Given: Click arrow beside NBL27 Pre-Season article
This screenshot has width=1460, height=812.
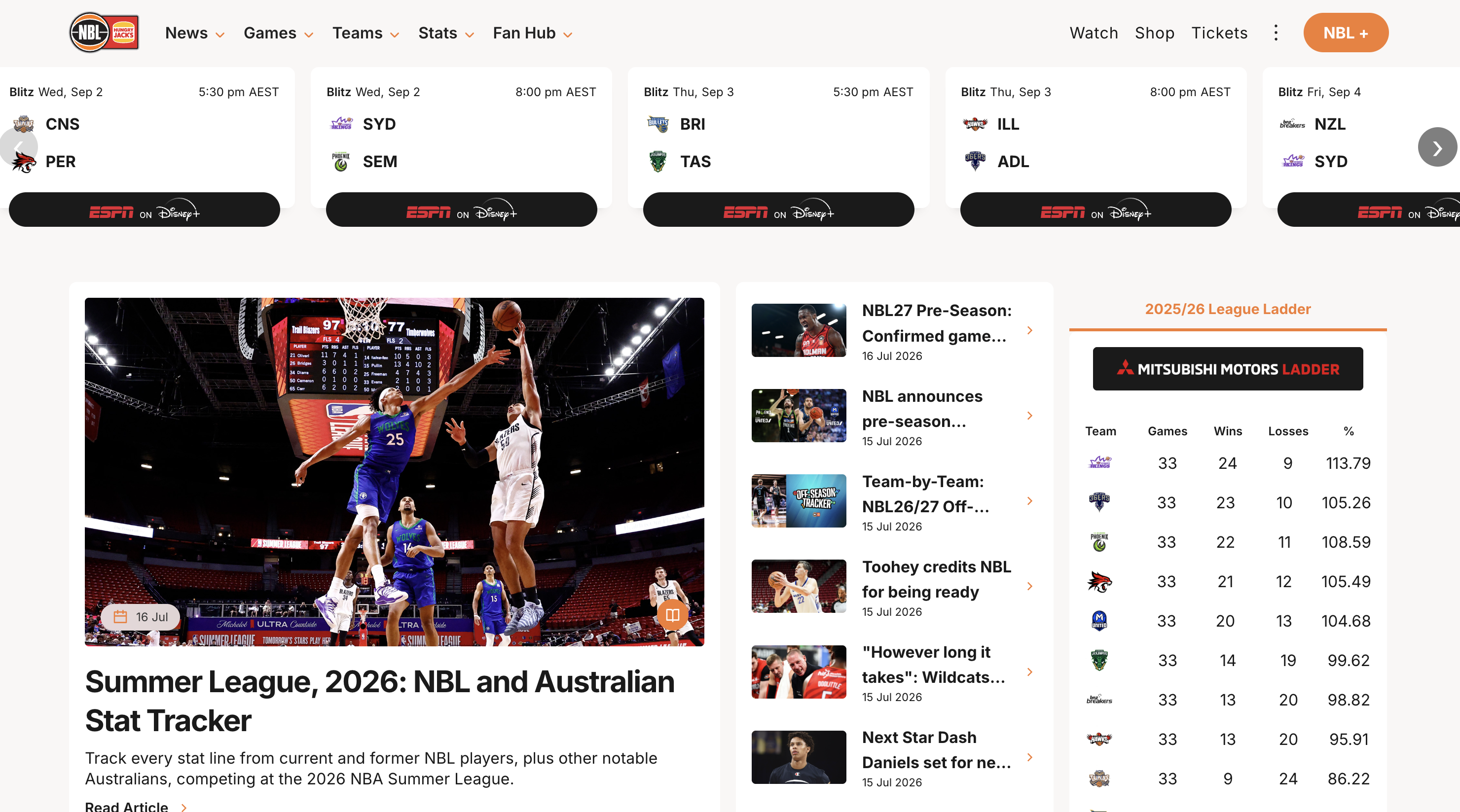Looking at the screenshot, I should (1030, 330).
